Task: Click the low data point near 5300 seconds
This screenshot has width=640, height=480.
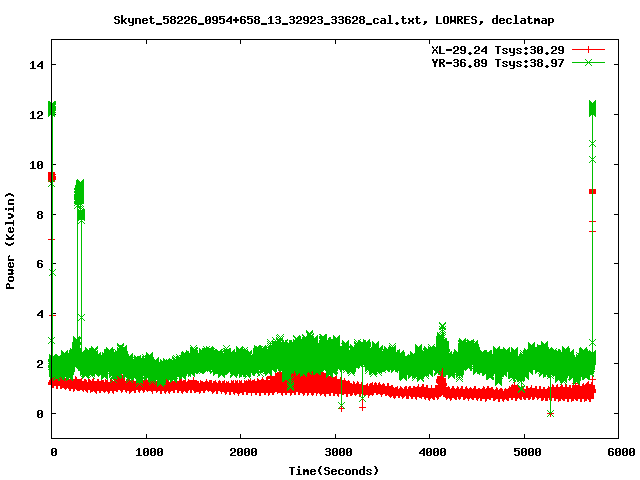Action: [x=550, y=413]
